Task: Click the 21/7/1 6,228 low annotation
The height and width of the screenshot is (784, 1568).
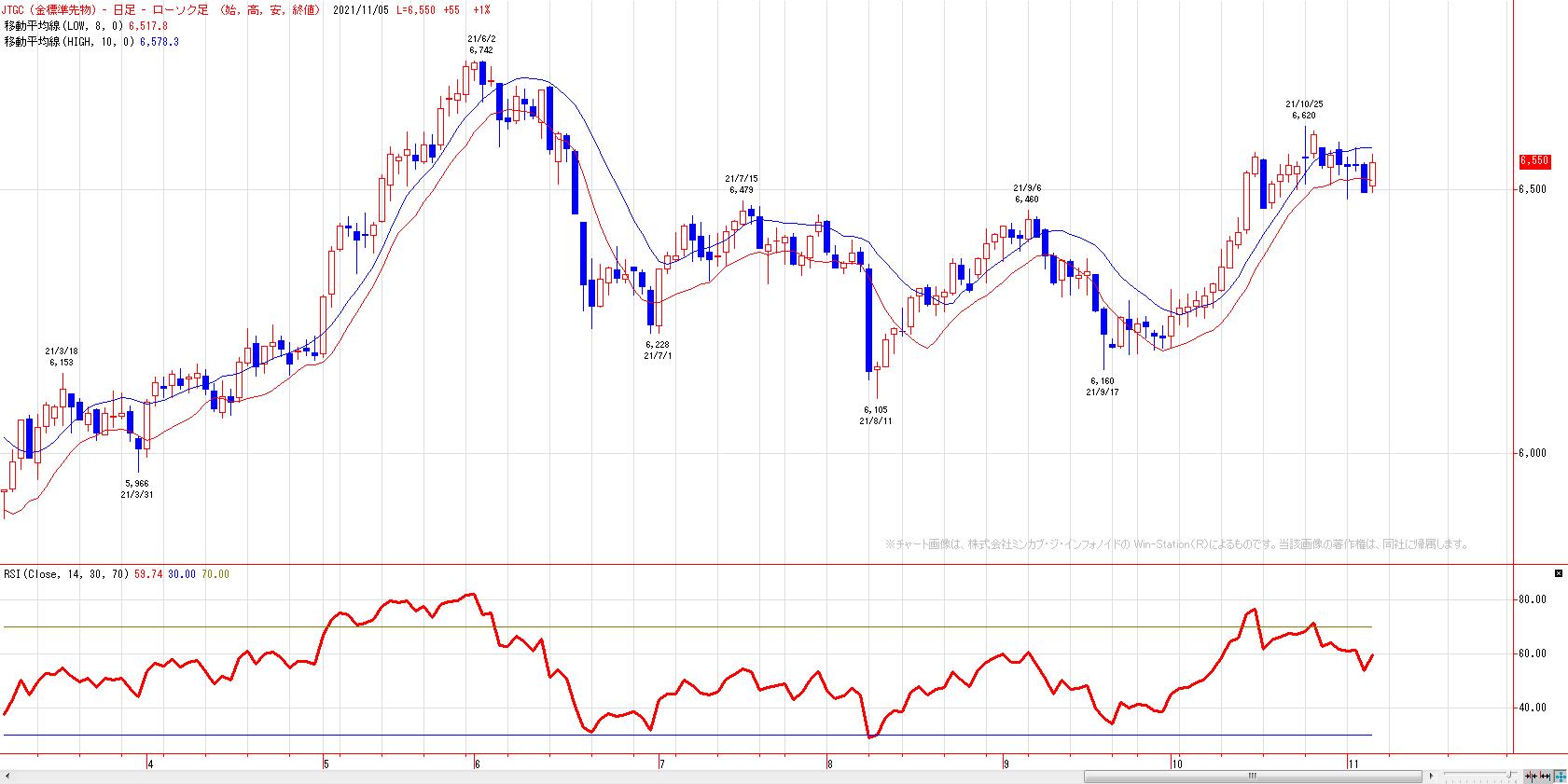Action: coord(658,350)
